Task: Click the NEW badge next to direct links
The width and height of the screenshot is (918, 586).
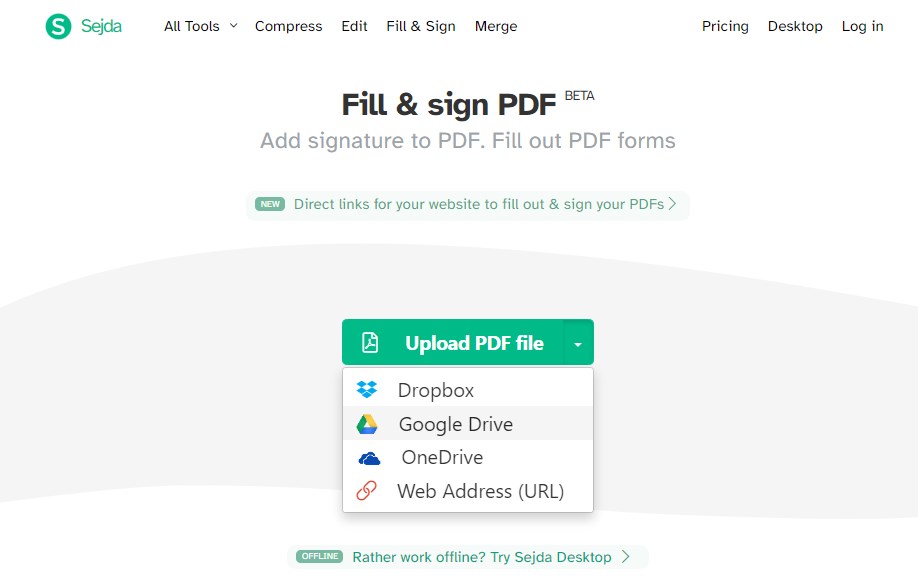Action: pyautogui.click(x=269, y=204)
